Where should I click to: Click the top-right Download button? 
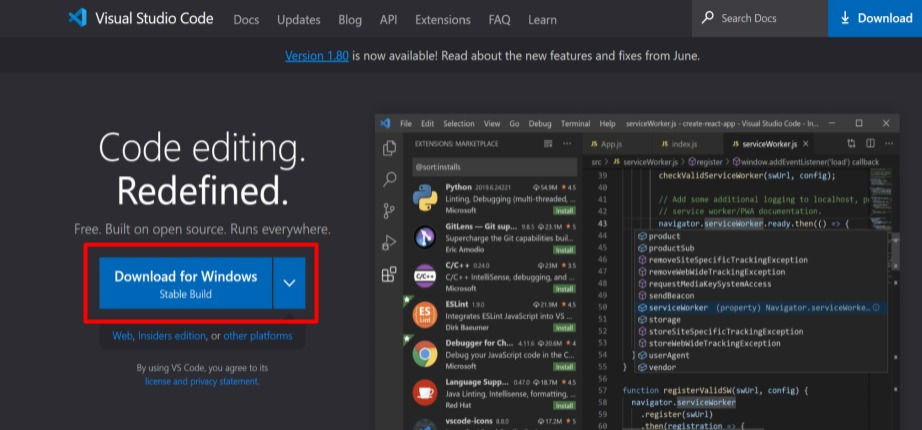click(875, 18)
